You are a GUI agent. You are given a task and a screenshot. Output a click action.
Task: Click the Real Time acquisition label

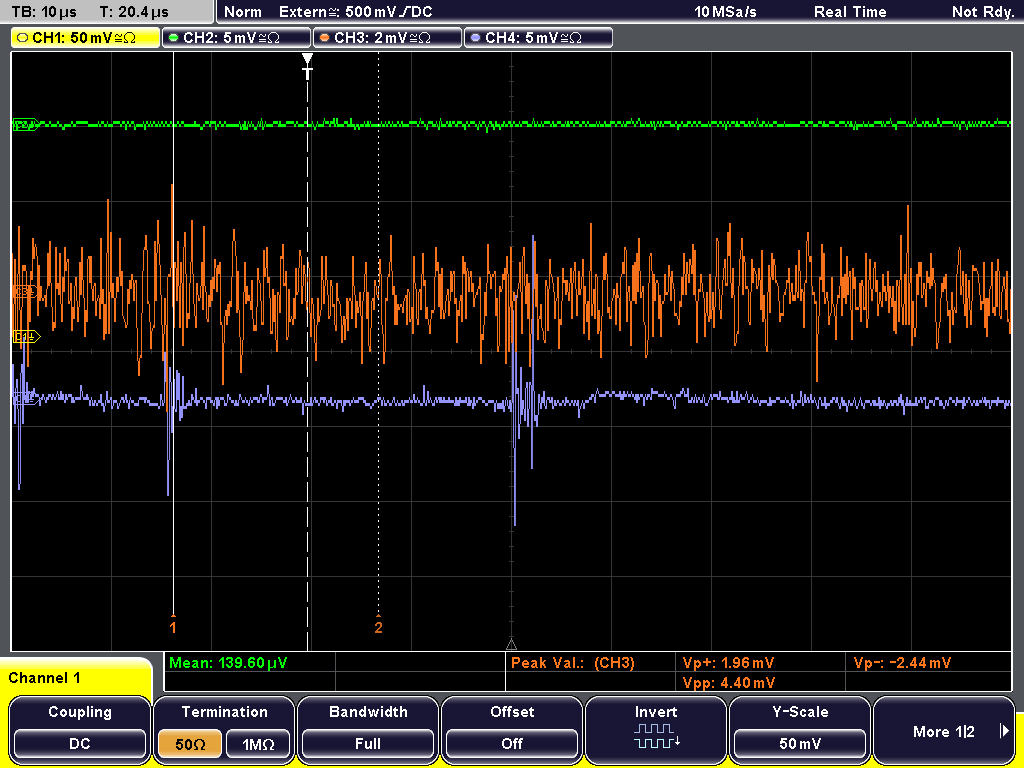[x=850, y=12]
